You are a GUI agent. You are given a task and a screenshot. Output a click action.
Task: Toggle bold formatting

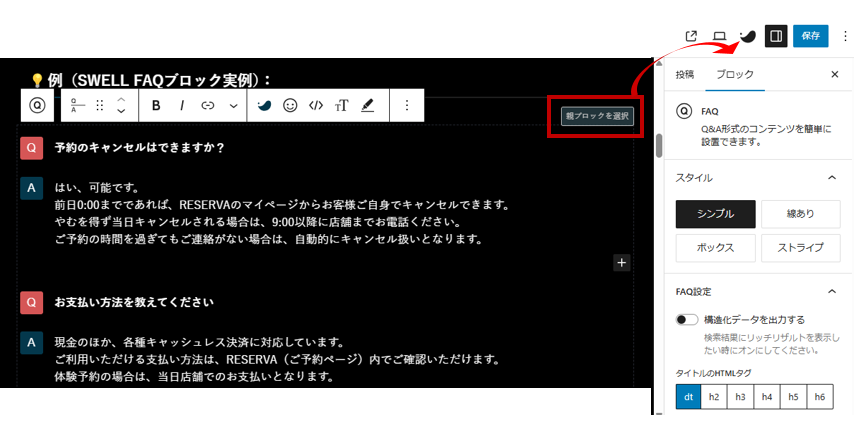pyautogui.click(x=156, y=106)
